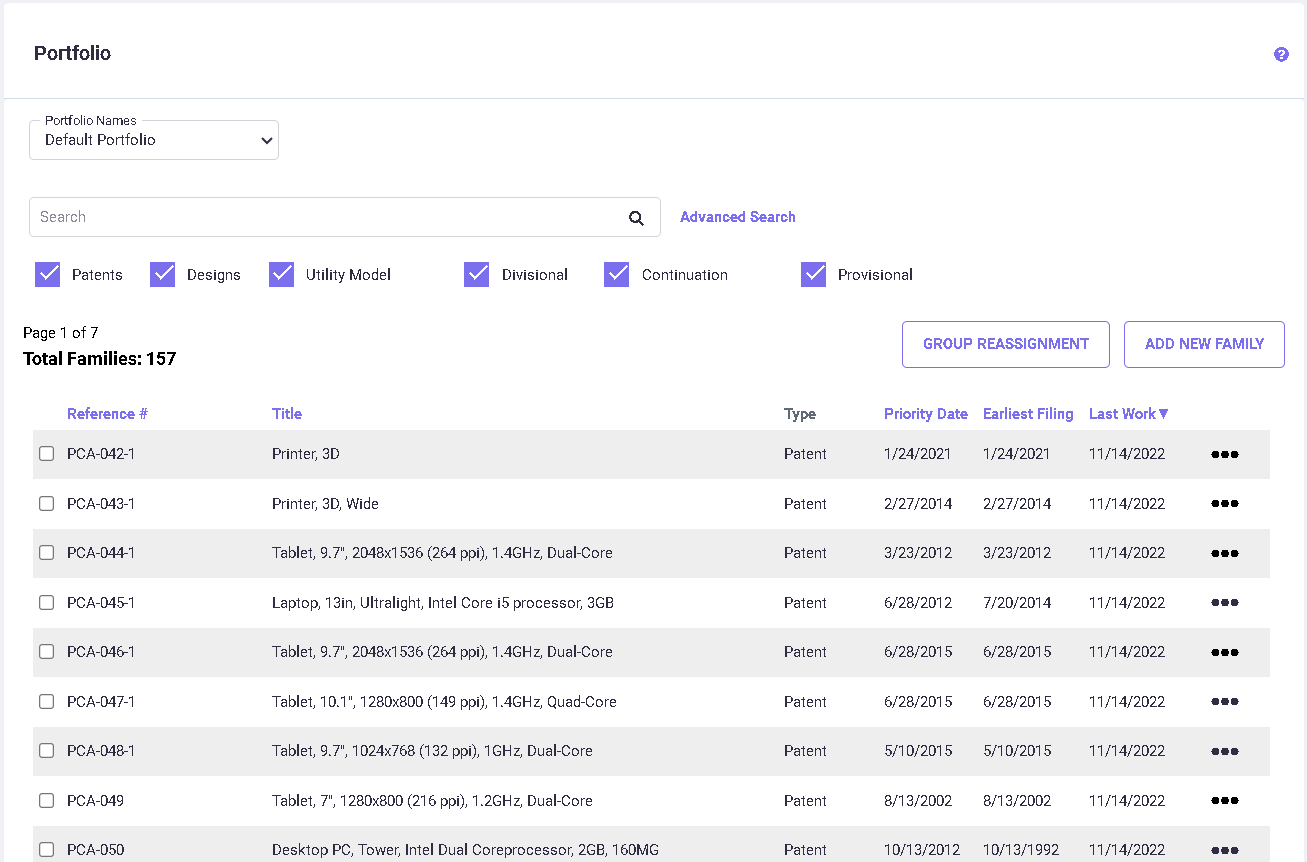Select the PCA-044-1 row checkbox
Image resolution: width=1307 pixels, height=862 pixels.
click(x=47, y=553)
